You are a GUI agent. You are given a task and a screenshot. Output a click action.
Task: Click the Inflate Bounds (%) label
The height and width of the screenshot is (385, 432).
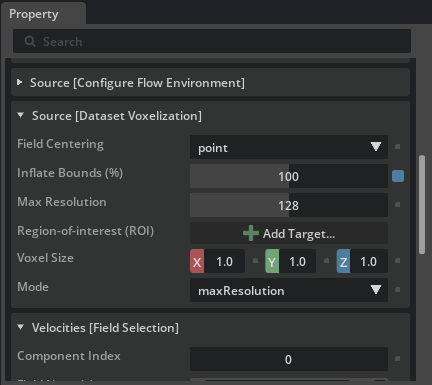click(70, 173)
